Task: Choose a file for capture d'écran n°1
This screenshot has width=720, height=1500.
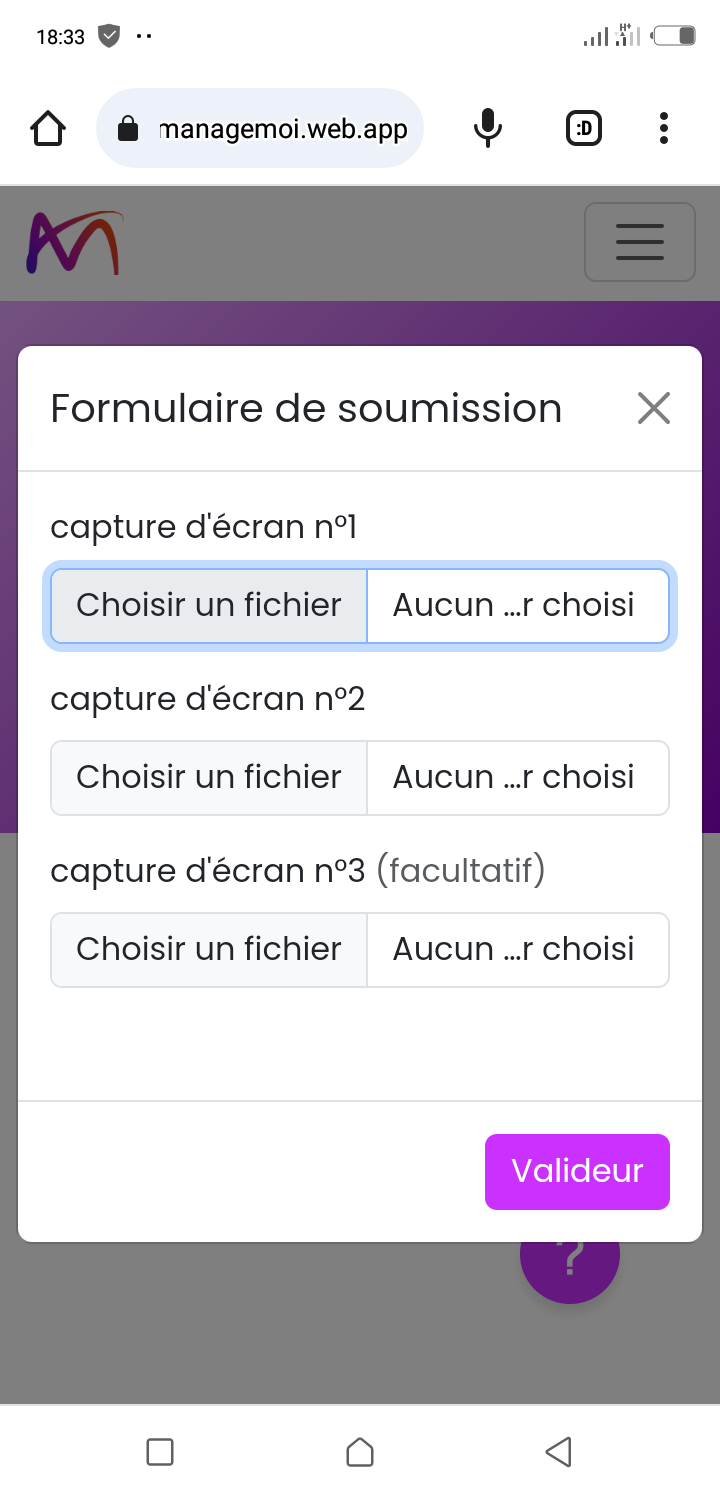Action: tap(209, 606)
